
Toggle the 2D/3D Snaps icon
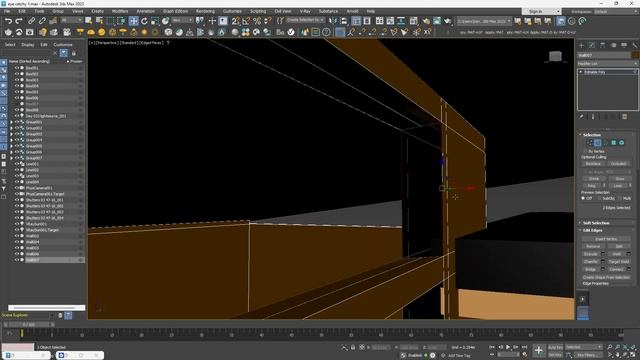pos(236,21)
